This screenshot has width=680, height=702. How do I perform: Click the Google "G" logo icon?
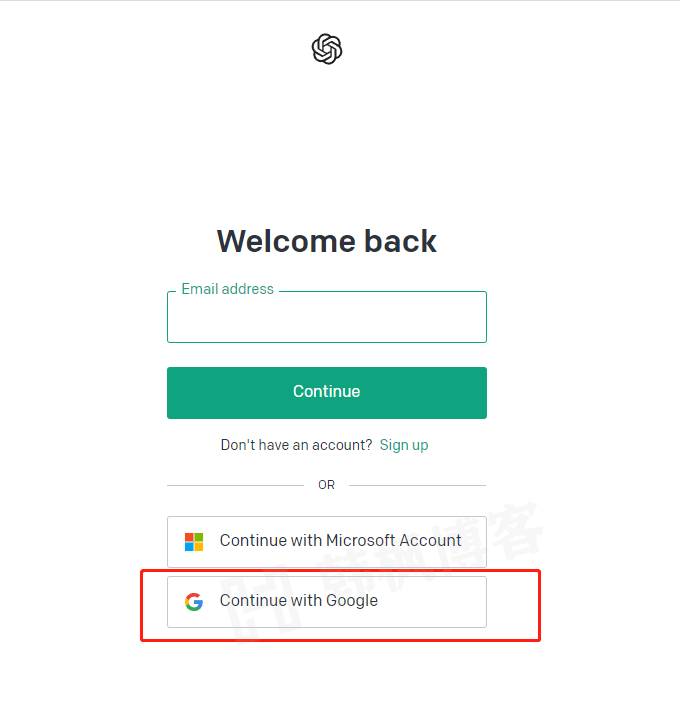click(194, 602)
